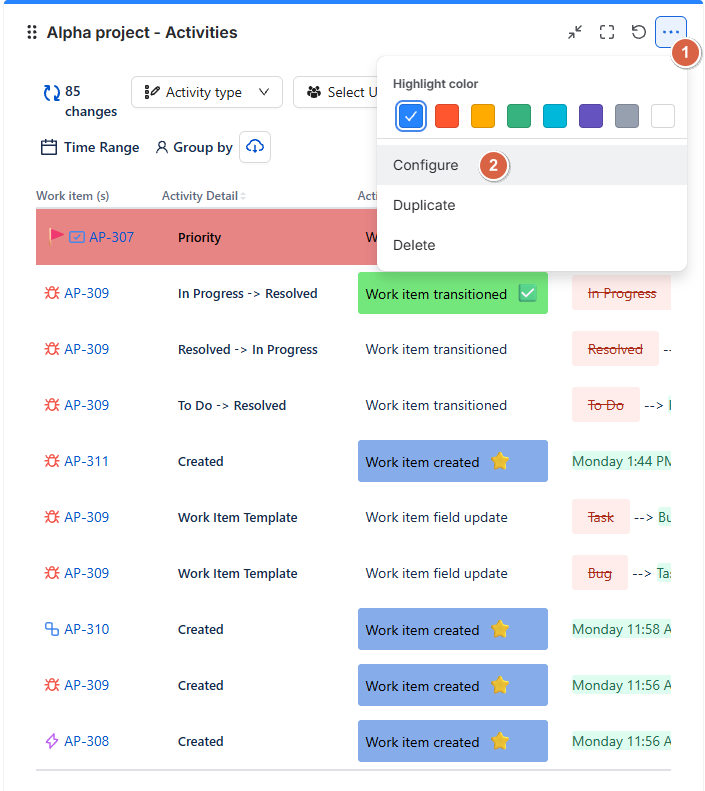Click the Monday 1:44 PM timestamp
The height and width of the screenshot is (791, 705).
tap(621, 461)
